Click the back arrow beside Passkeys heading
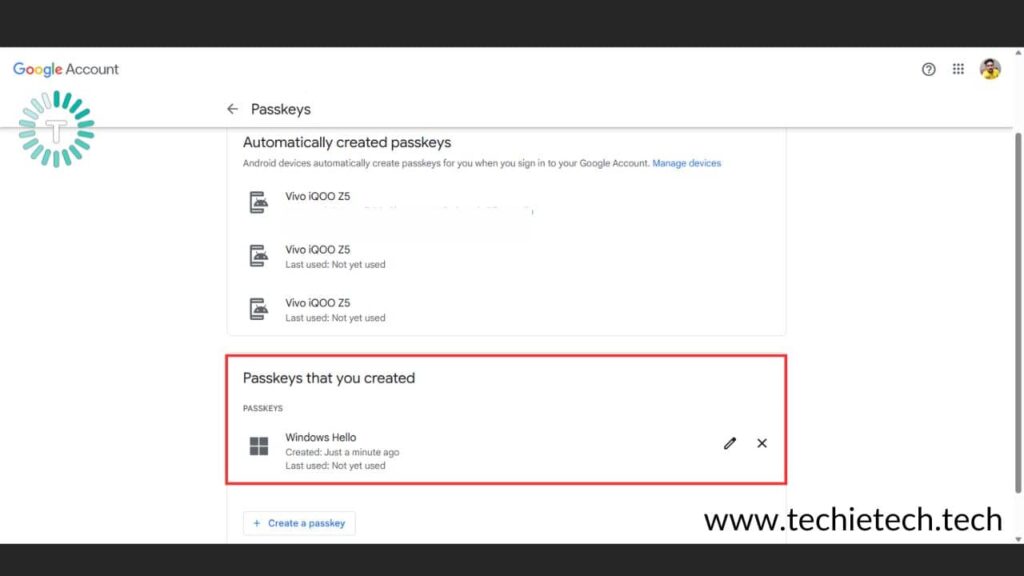 point(232,108)
